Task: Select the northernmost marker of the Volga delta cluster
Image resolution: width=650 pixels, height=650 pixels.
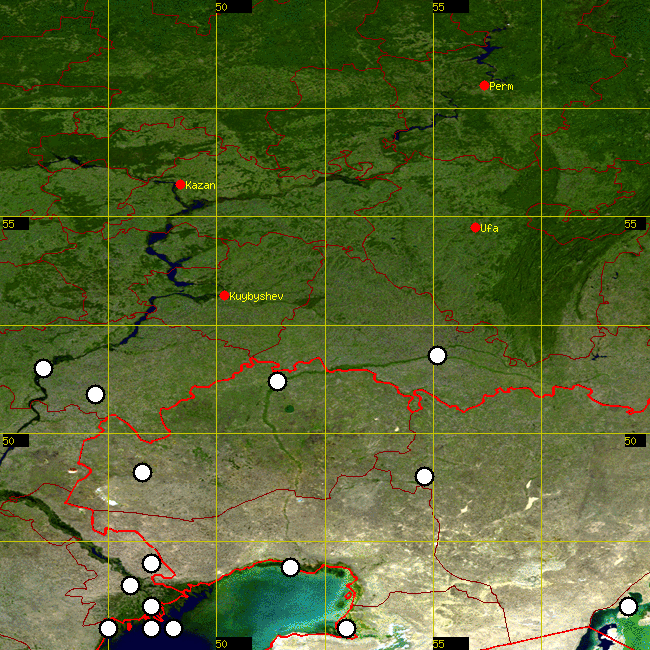Action: pyautogui.click(x=151, y=563)
